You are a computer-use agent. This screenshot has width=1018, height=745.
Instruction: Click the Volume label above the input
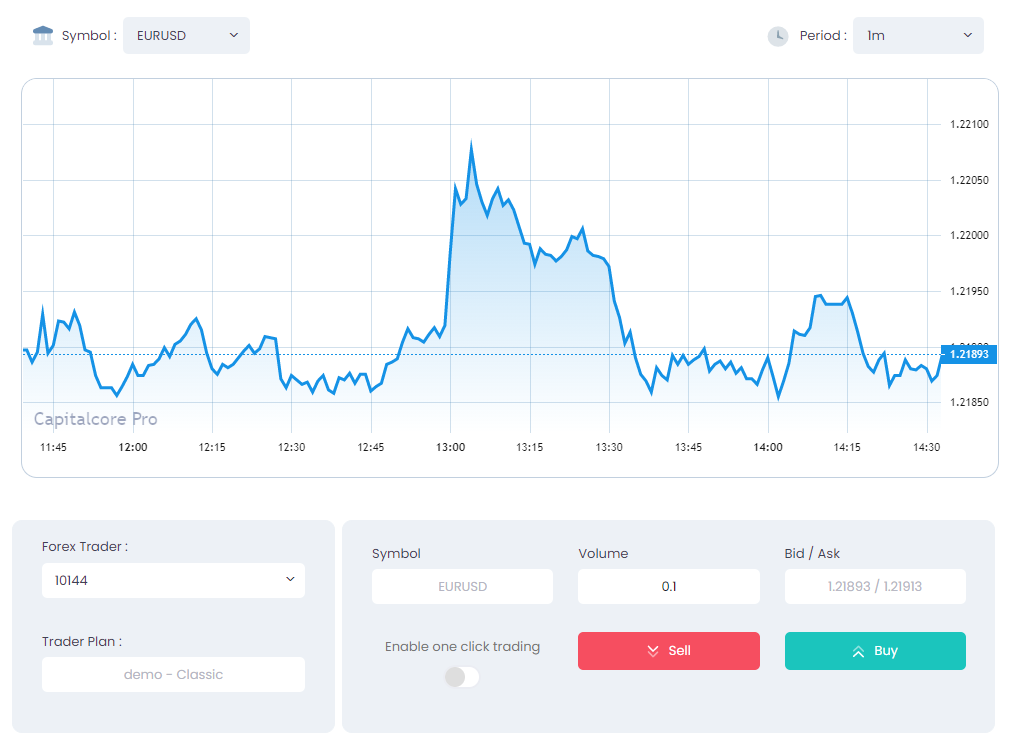[x=603, y=554]
